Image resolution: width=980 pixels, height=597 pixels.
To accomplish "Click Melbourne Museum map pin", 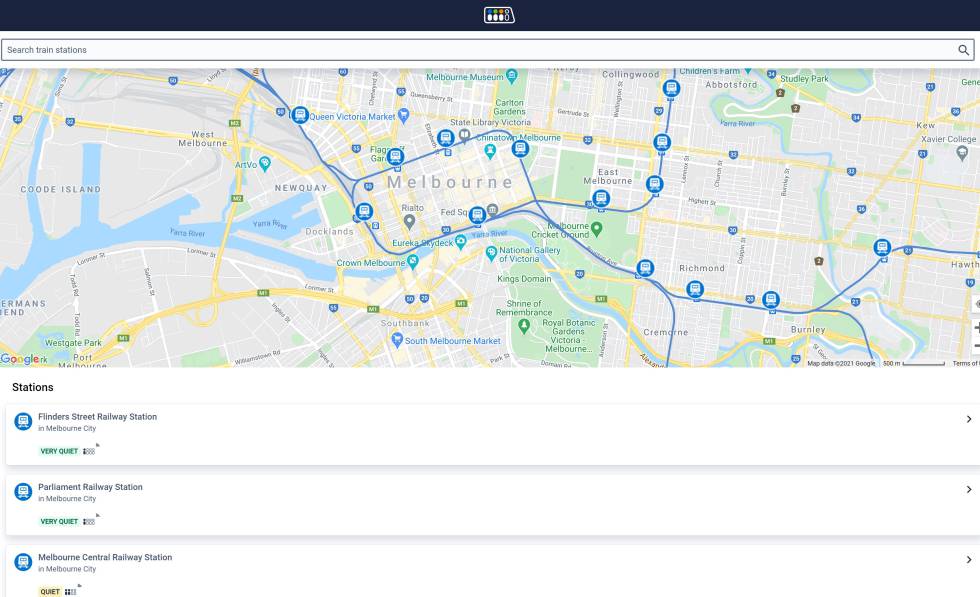I will point(512,76).
